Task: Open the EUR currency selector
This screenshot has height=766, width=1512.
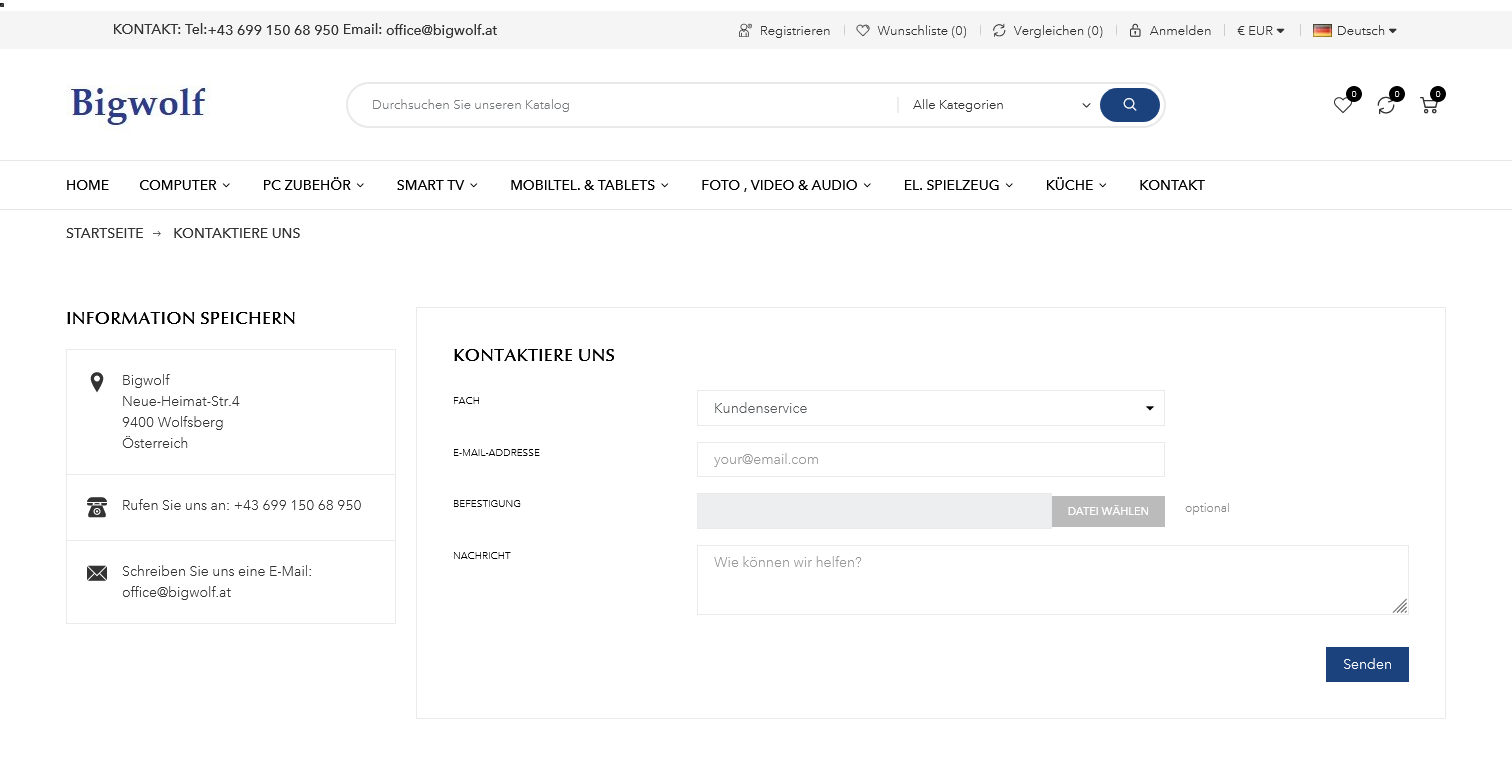Action: coord(1260,31)
